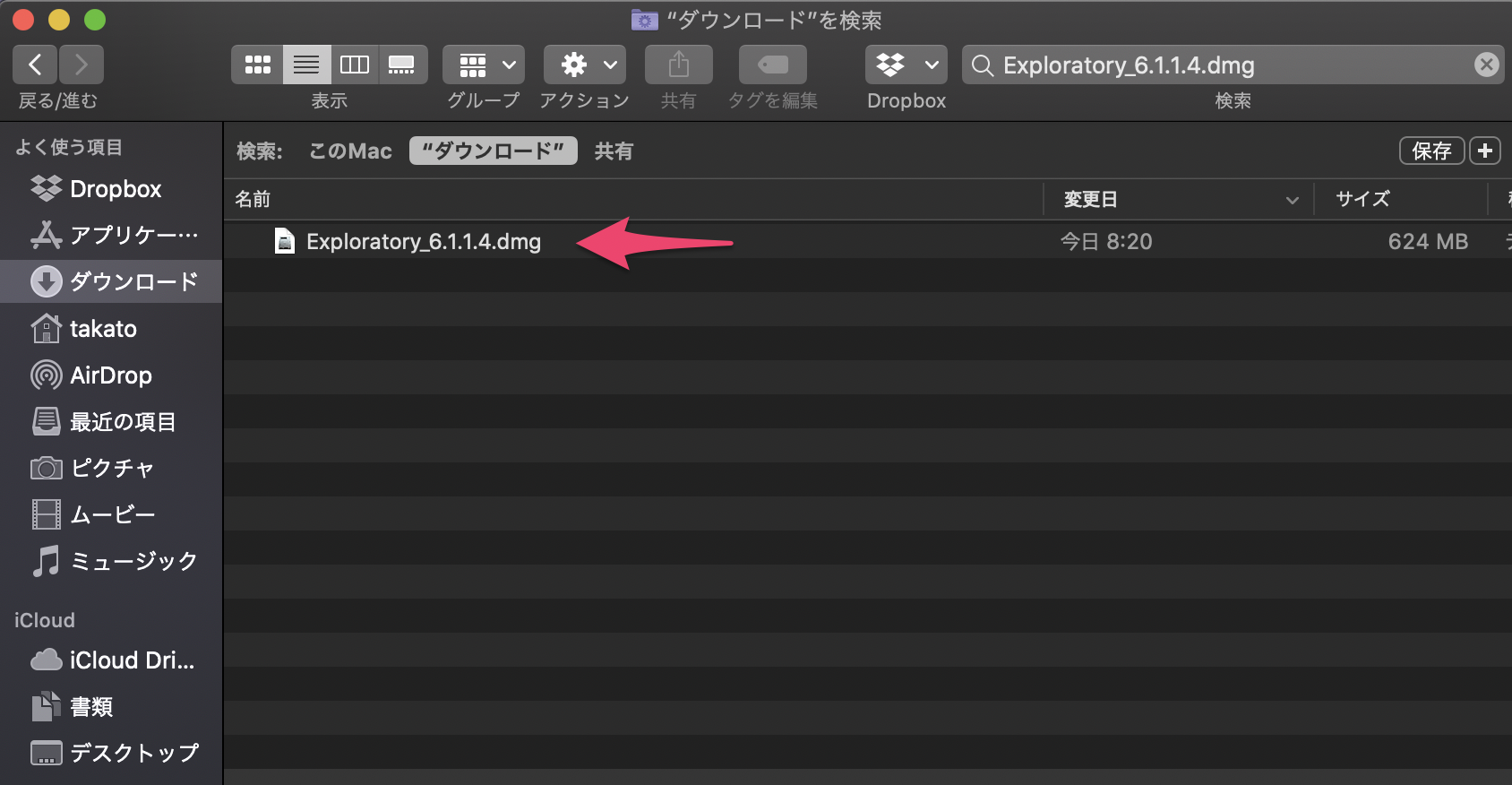Select ダウンロード in the sidebar
Screen dimensions: 1512x785
click(111, 281)
